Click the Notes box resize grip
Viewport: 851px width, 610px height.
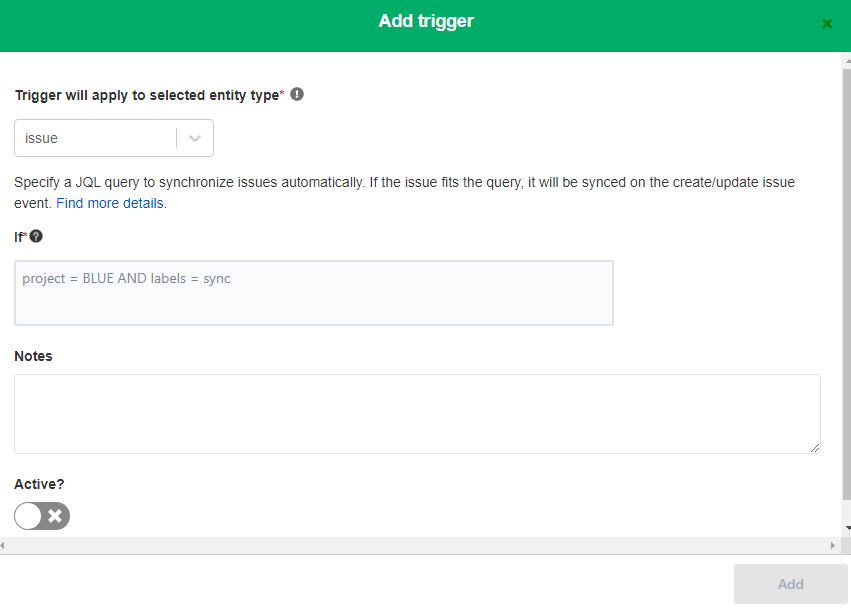pos(815,448)
